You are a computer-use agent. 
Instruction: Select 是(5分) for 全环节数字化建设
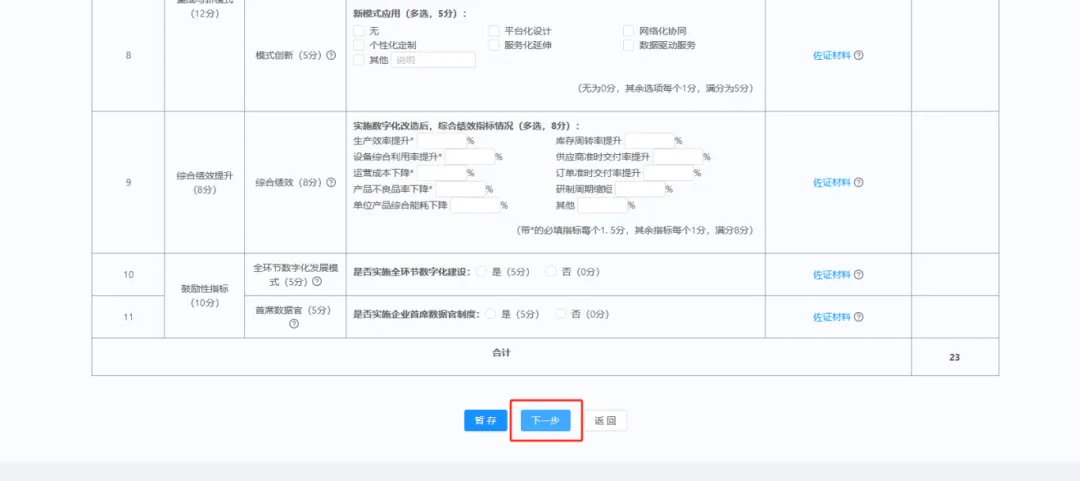click(x=482, y=271)
